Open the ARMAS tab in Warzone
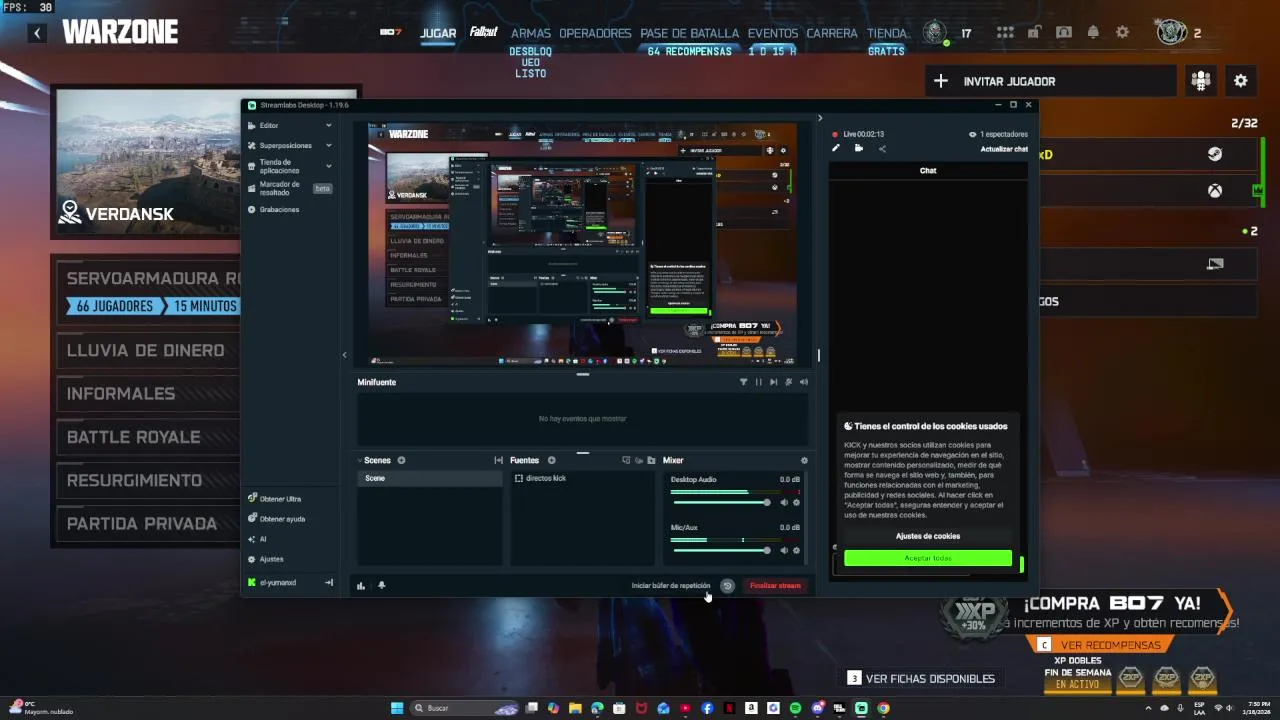This screenshot has width=1280, height=720. tap(531, 33)
